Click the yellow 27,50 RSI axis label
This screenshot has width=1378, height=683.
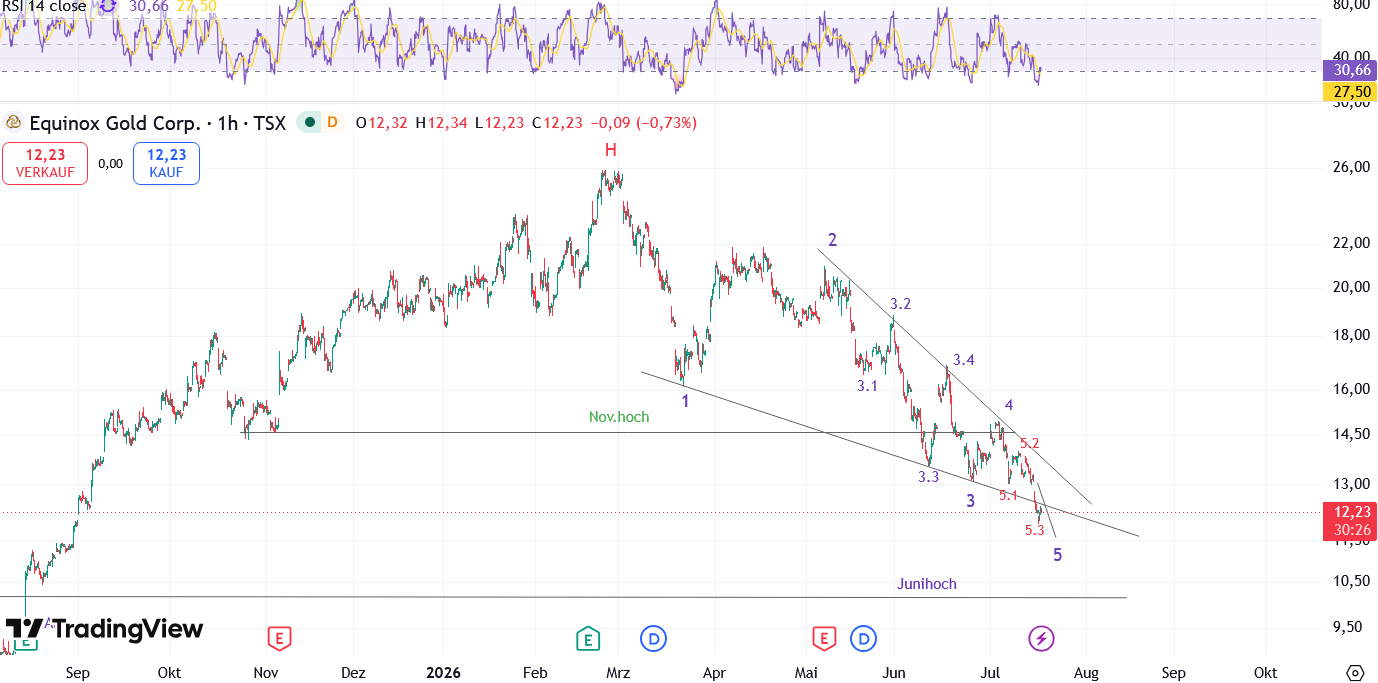pyautogui.click(x=1349, y=91)
